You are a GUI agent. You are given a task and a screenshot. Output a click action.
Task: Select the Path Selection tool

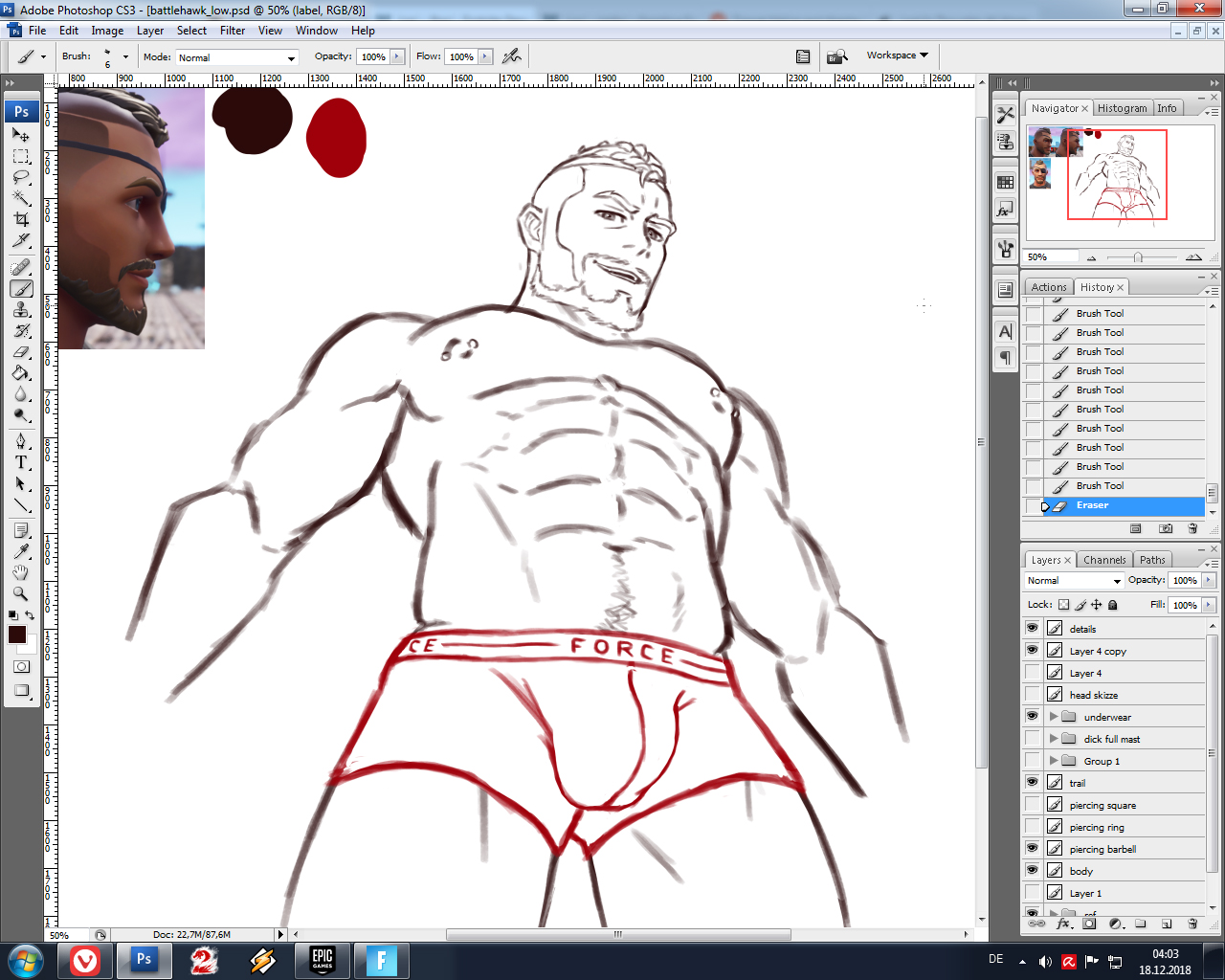[21, 483]
